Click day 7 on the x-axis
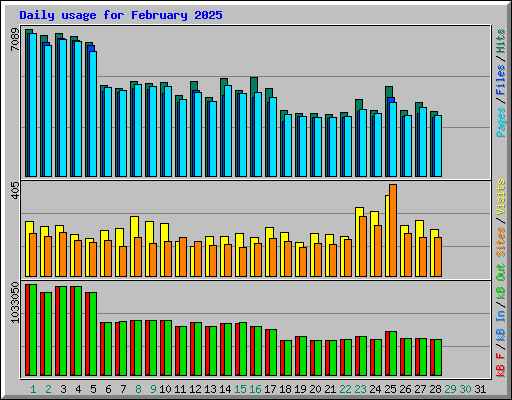This screenshot has height=400, width=512. [x=123, y=389]
